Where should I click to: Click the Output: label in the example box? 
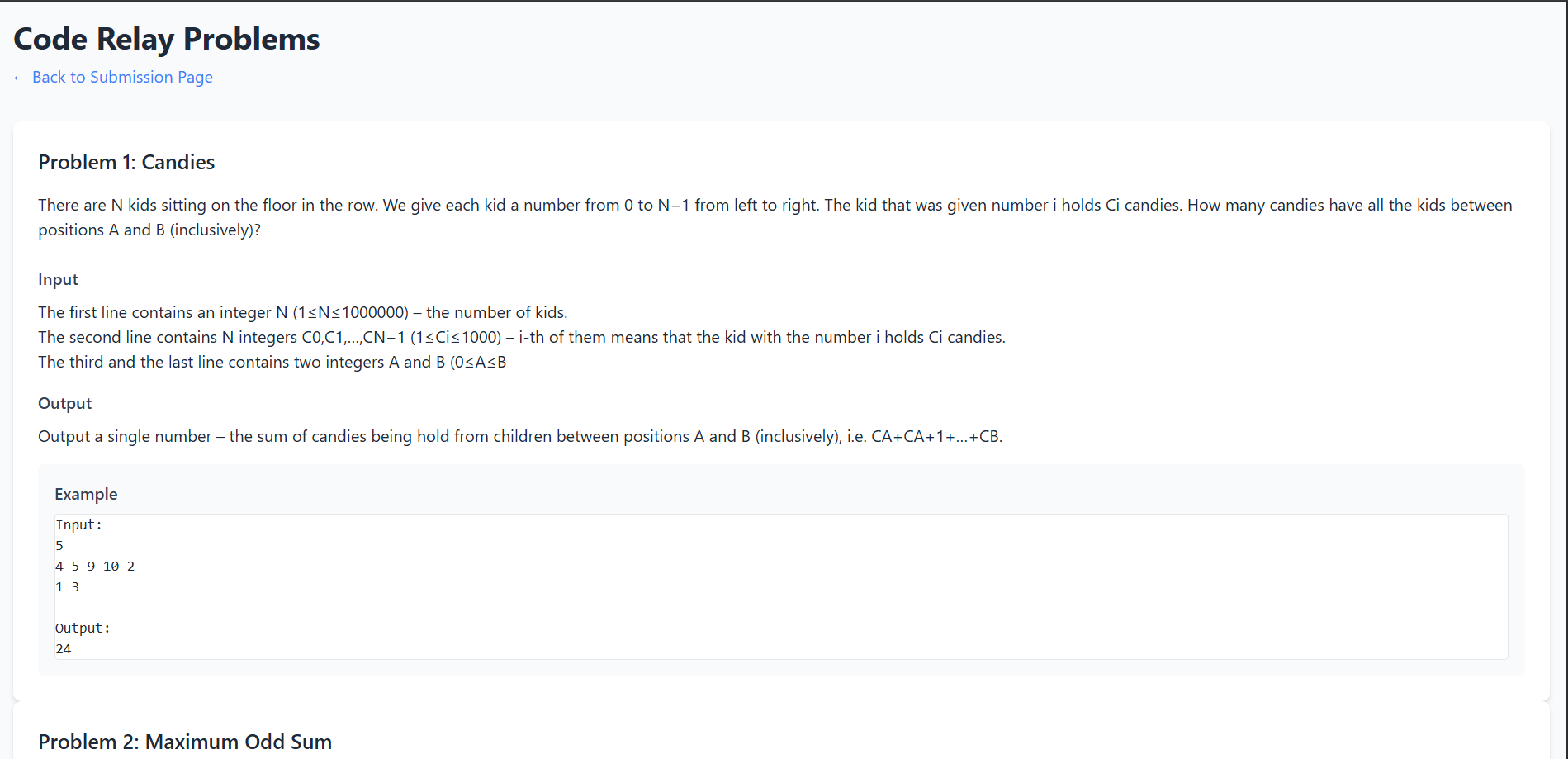point(83,629)
